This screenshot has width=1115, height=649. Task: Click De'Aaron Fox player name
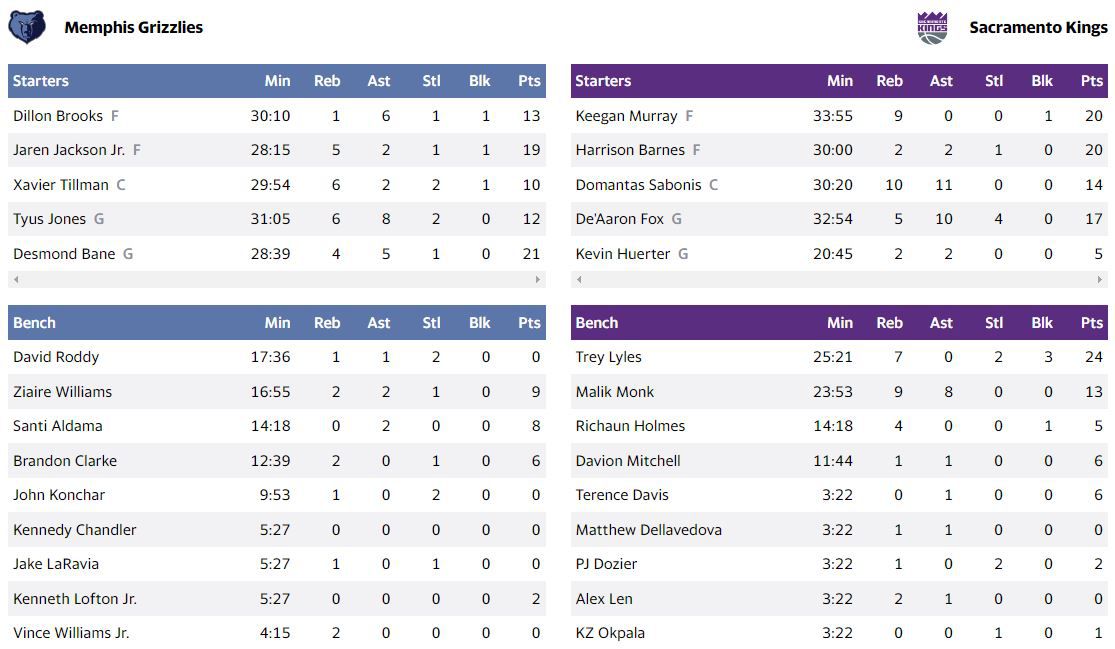(x=619, y=219)
